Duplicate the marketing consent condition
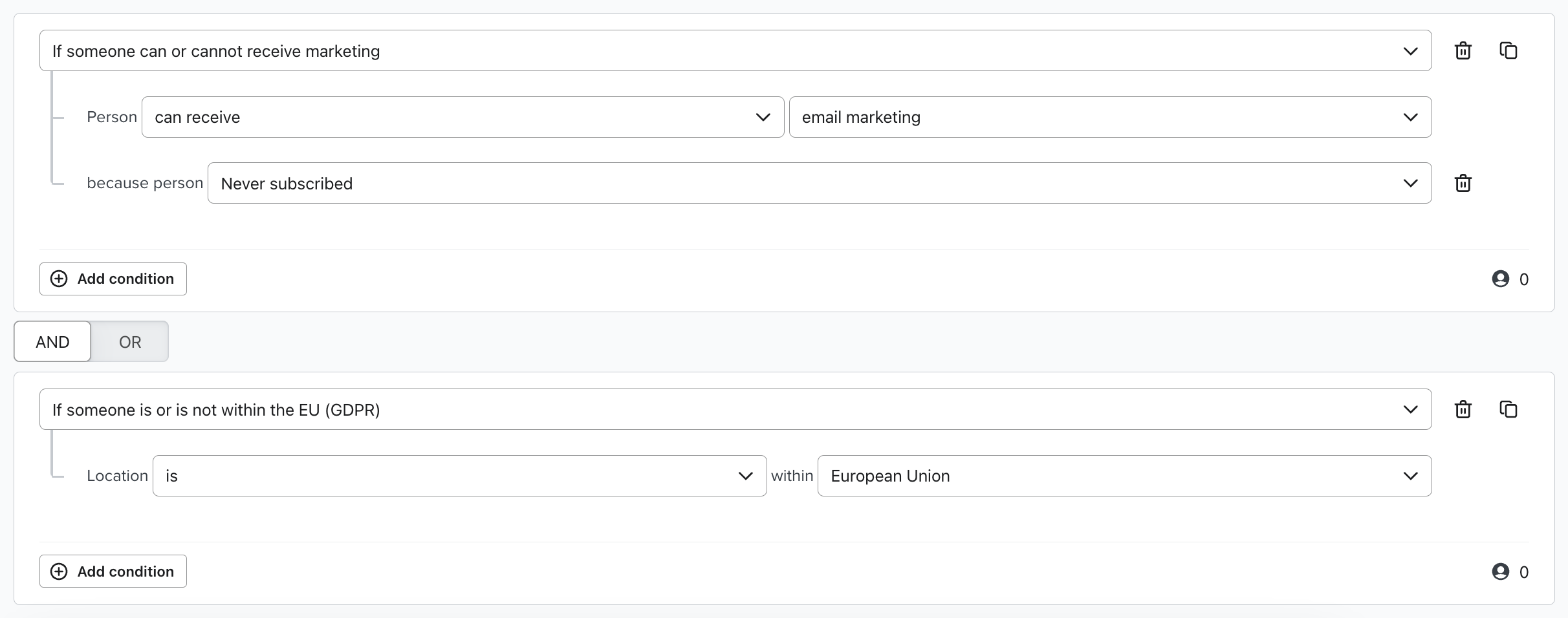Image resolution: width=1568 pixels, height=618 pixels. tap(1508, 50)
